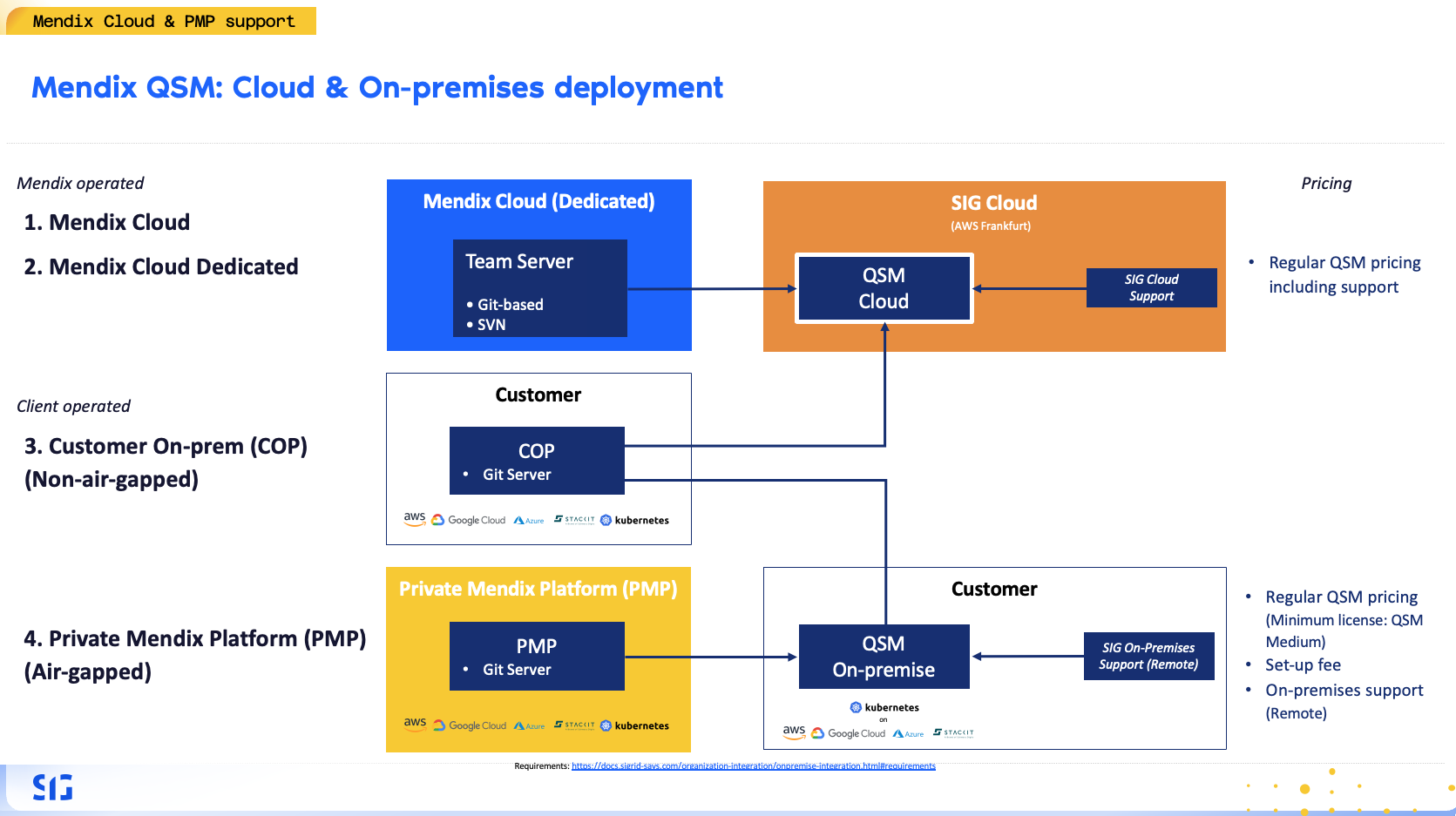Screen dimensions: 1456x816
Task: Open the on-premise integration requirements link
Action: click(753, 766)
